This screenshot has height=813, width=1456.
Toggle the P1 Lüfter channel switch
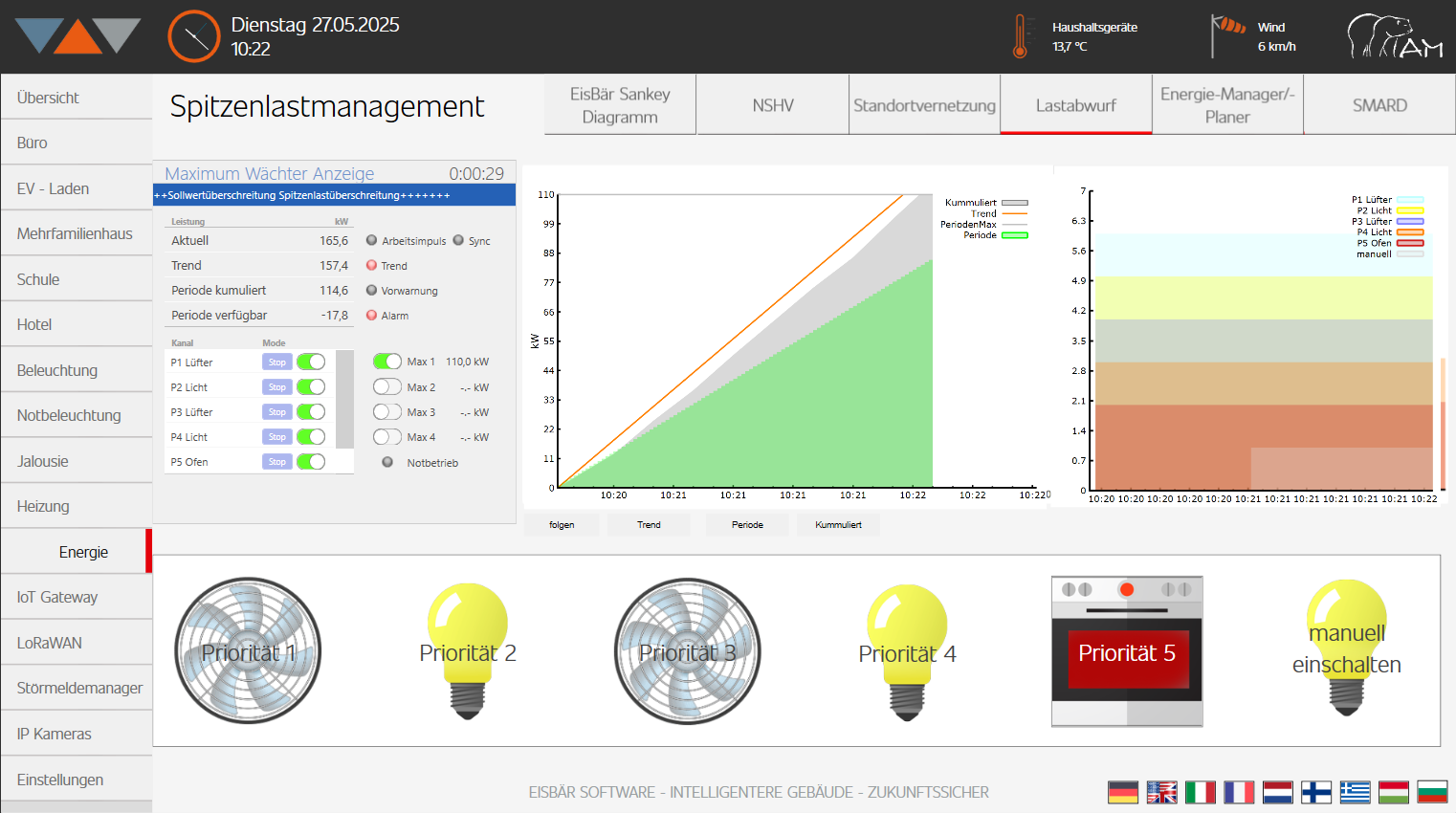tap(311, 362)
